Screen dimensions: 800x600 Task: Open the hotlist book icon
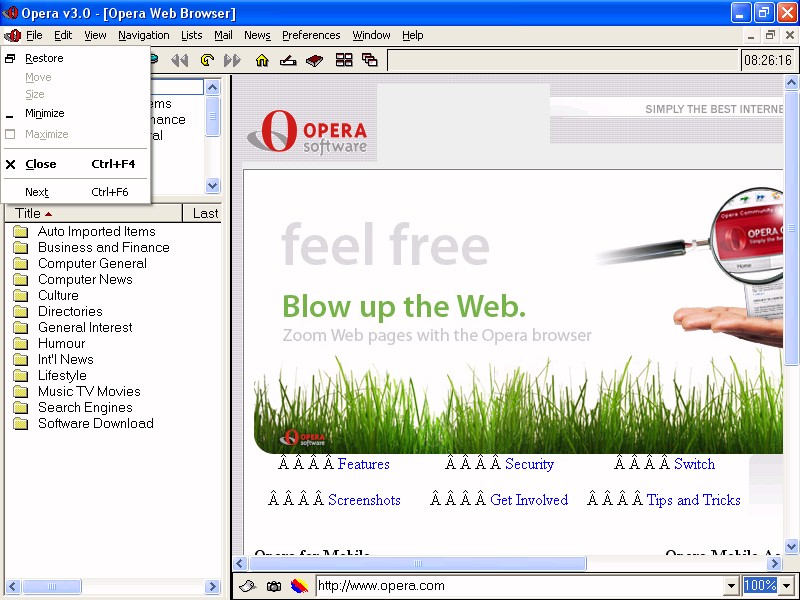tap(314, 61)
